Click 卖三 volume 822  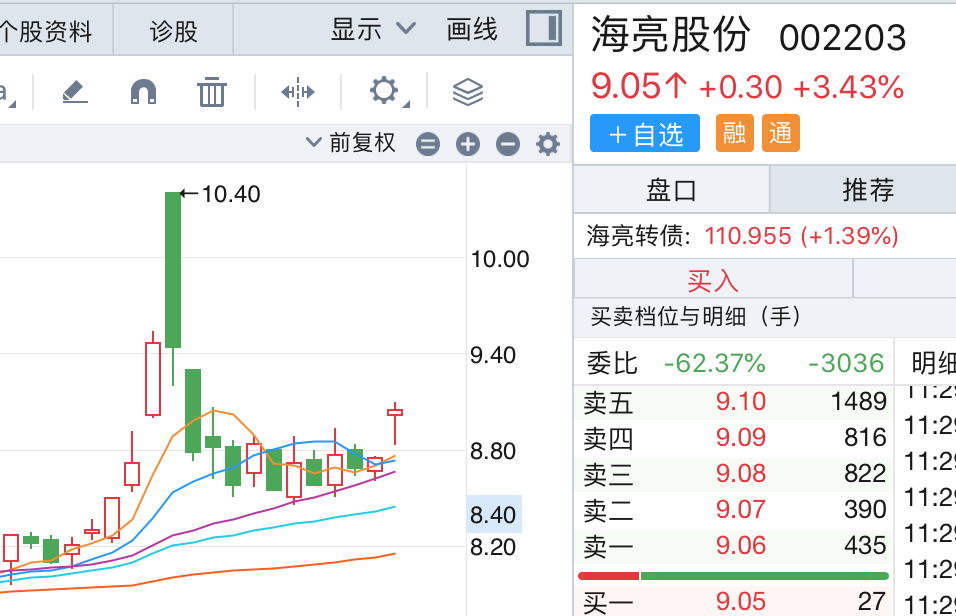pyautogui.click(x=865, y=473)
